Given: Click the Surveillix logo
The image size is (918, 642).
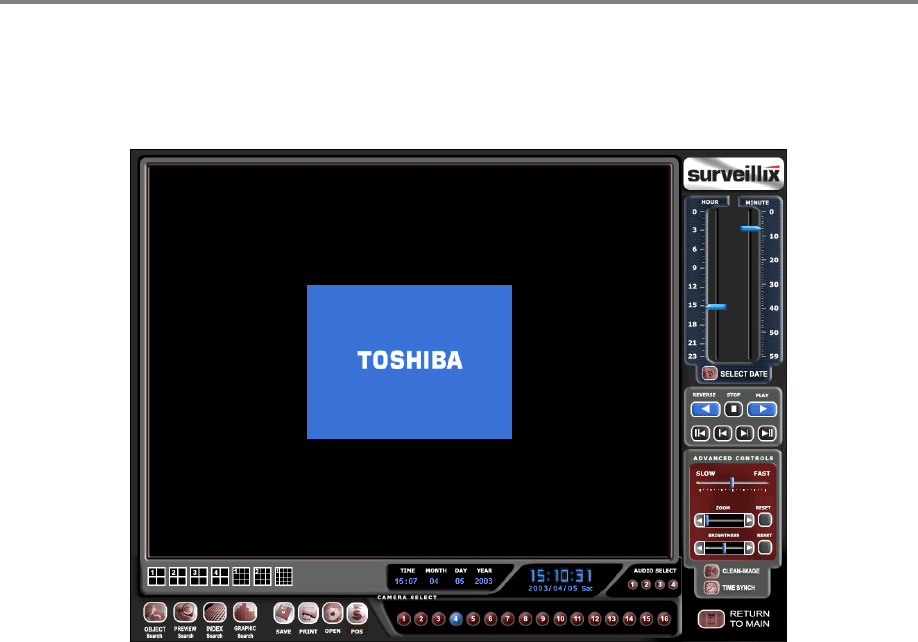Looking at the screenshot, I should click(734, 174).
